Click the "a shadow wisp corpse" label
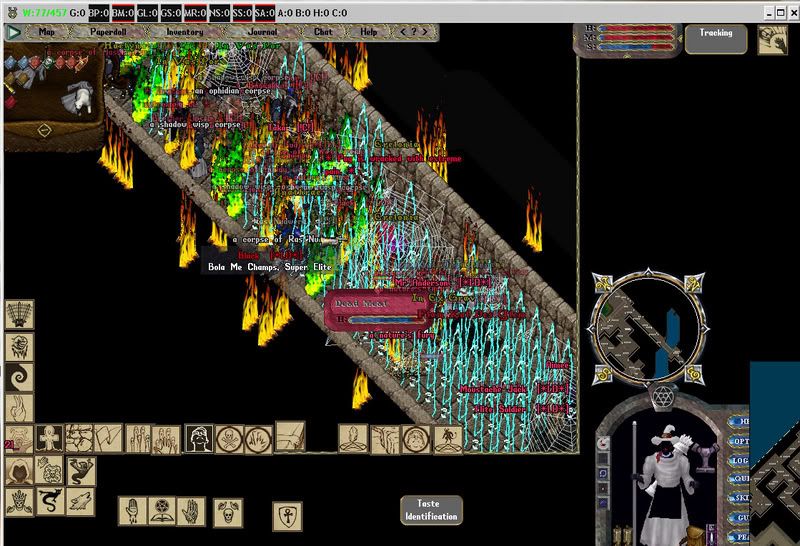Image resolution: width=800 pixels, height=546 pixels. tap(195, 124)
